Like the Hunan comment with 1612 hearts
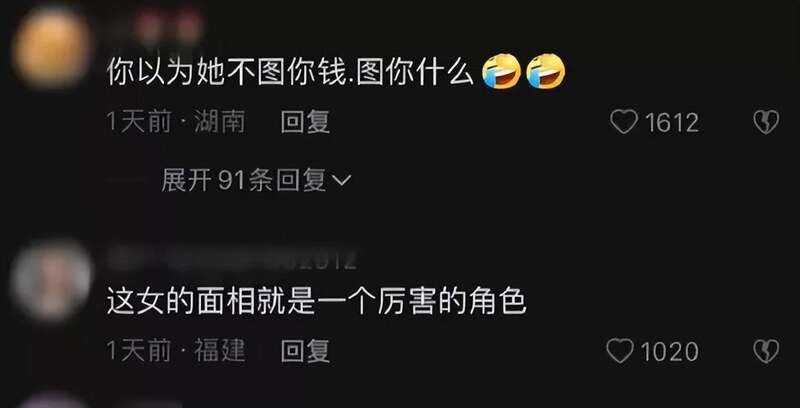800x408 pixels. tap(624, 122)
